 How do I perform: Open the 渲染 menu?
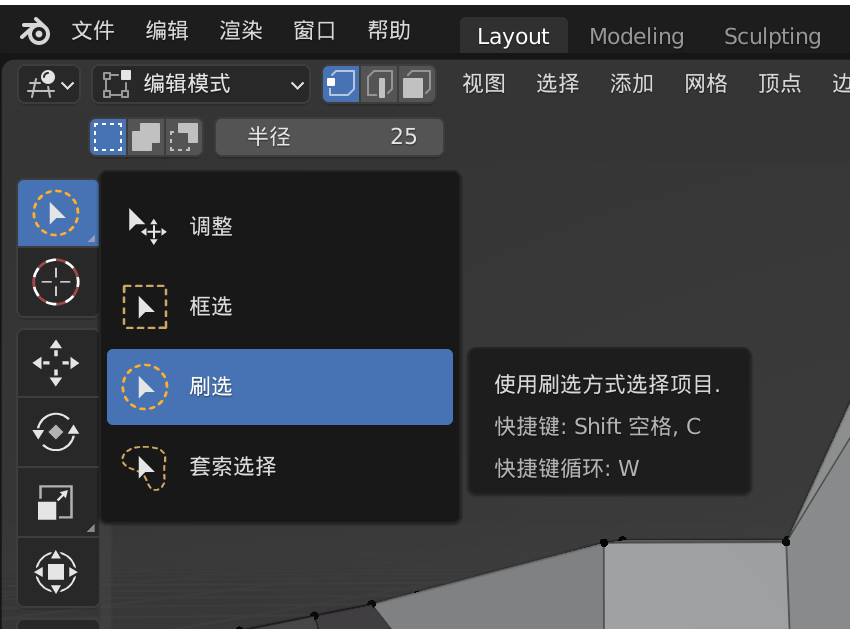[x=241, y=30]
